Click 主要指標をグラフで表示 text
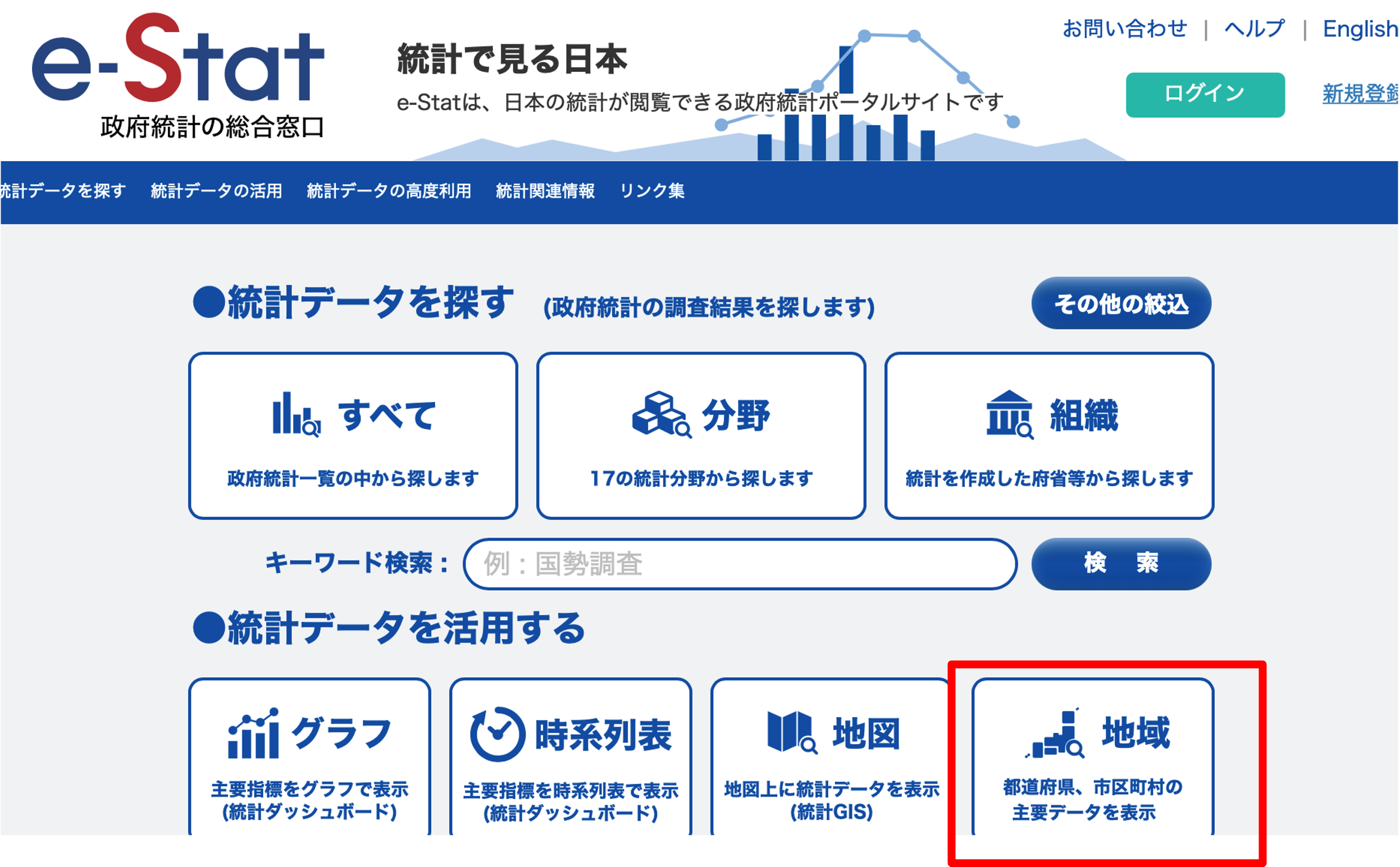The image size is (1400, 867). pos(309,790)
